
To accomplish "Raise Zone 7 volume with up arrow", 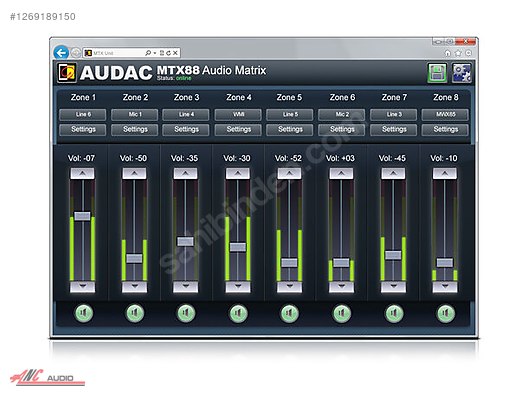I will tap(393, 173).
